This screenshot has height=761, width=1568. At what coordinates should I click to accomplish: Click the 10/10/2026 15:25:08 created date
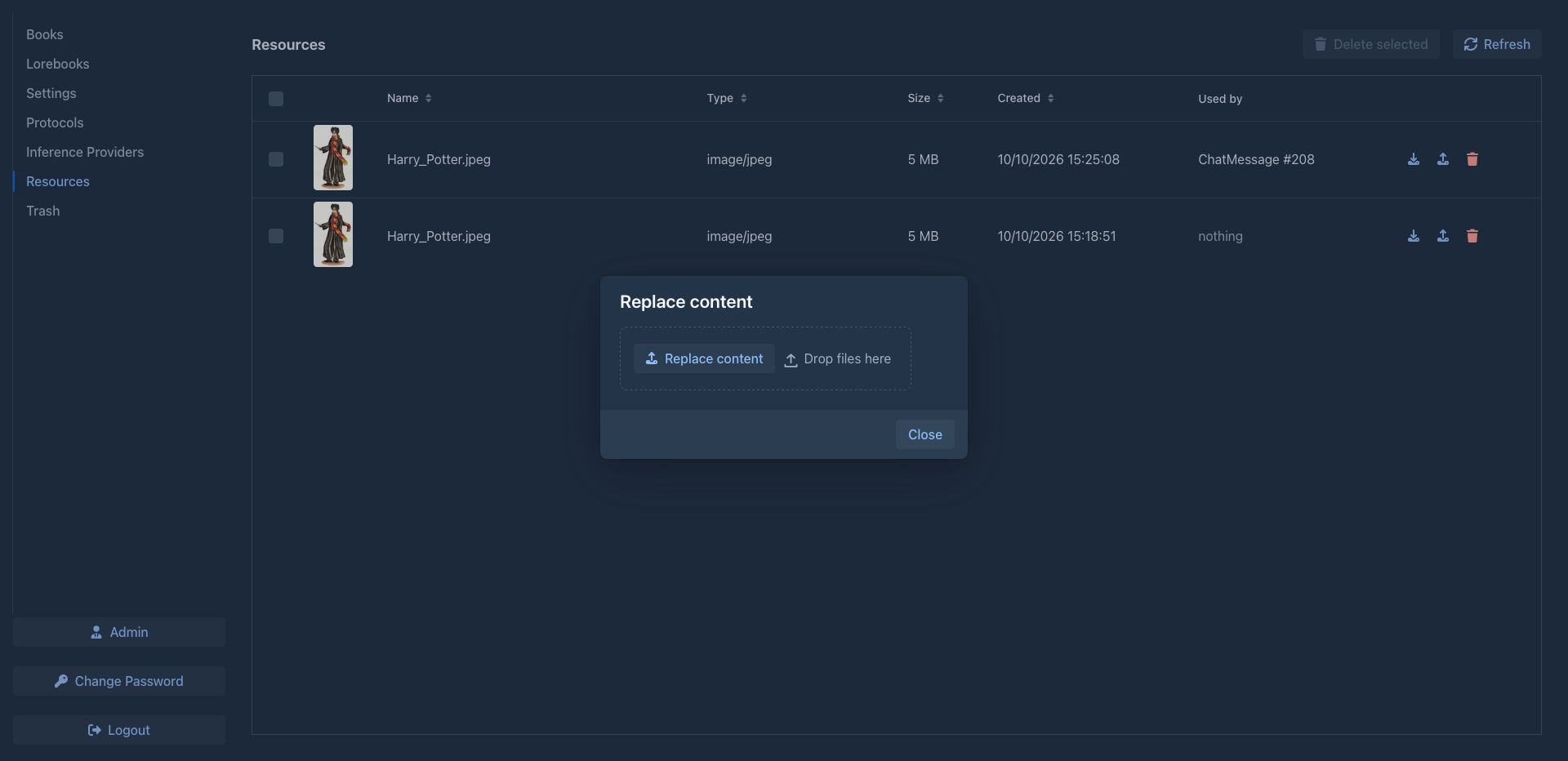pos(1058,159)
